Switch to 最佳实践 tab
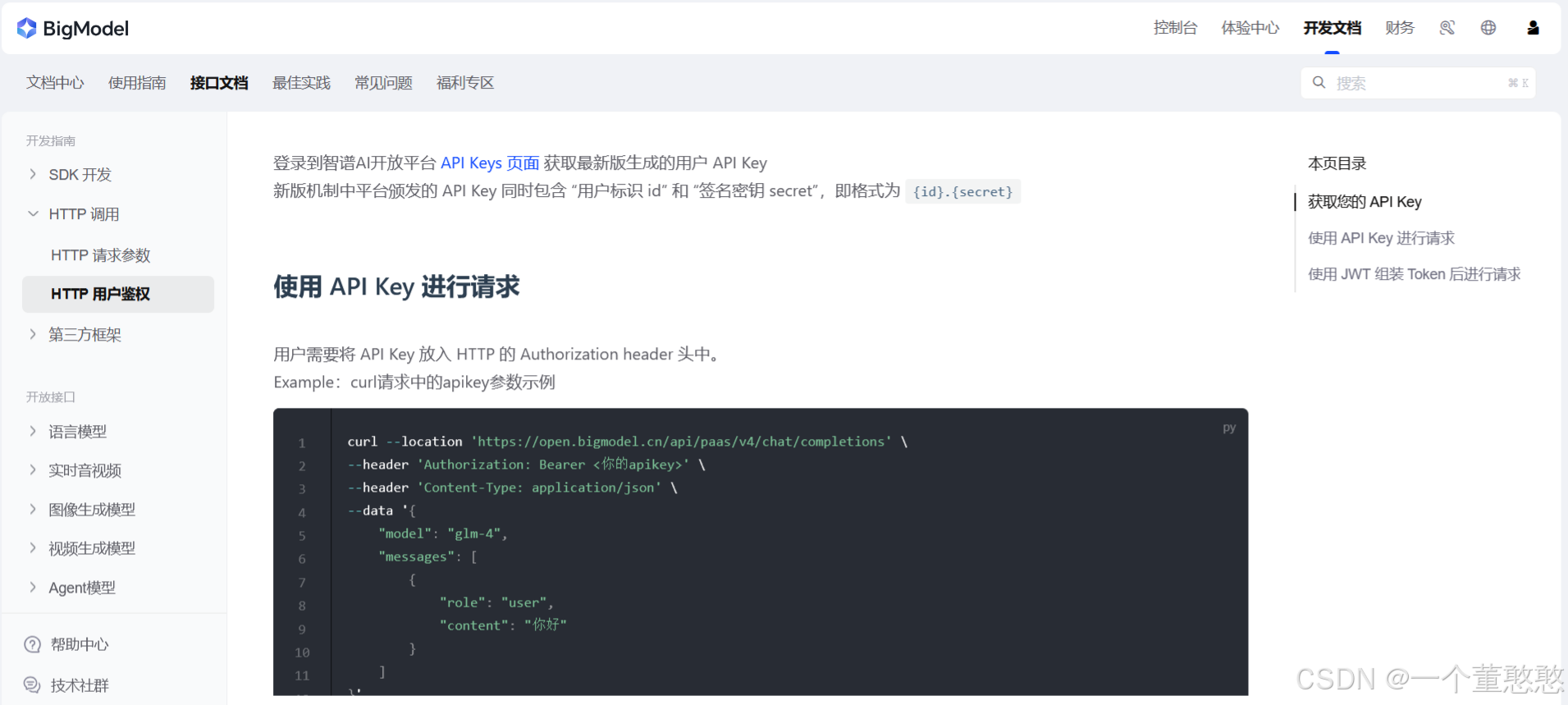Viewport: 1568px width, 705px height. pyautogui.click(x=301, y=83)
